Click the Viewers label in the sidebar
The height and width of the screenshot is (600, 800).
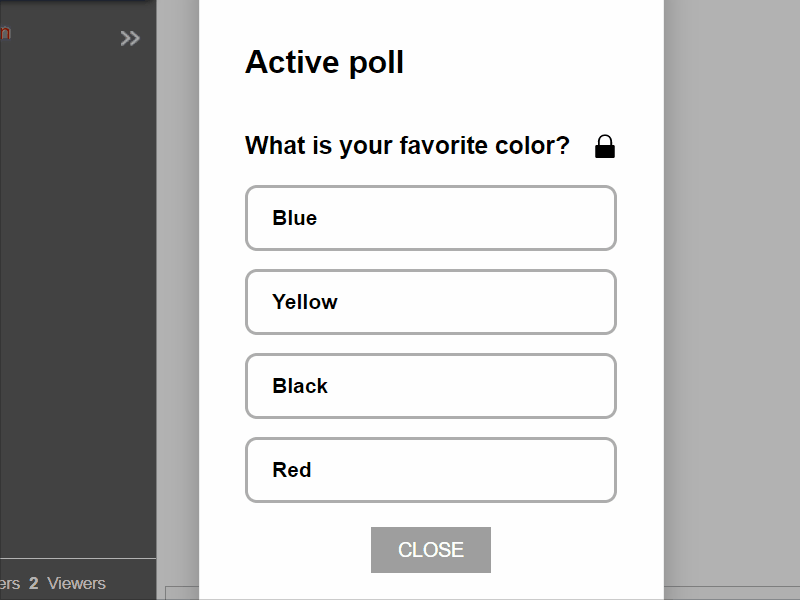coord(76,583)
